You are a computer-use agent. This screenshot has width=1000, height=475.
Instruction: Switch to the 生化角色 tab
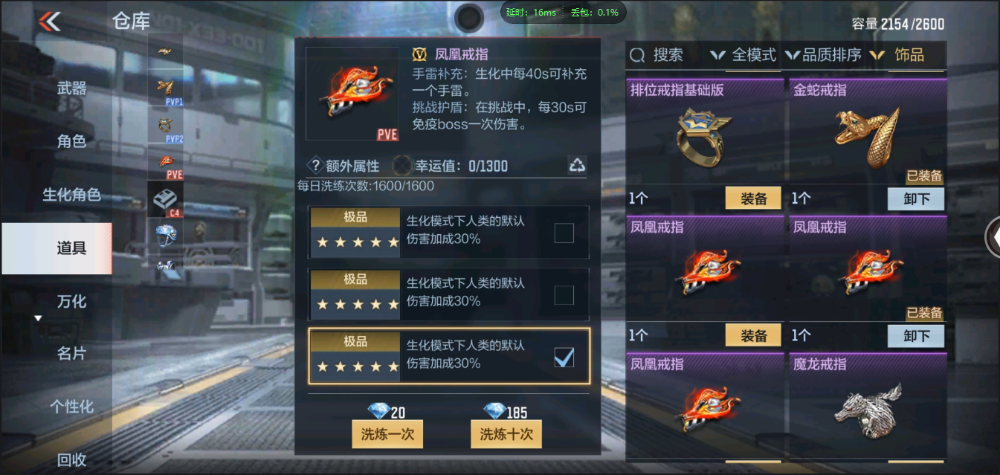[x=71, y=195]
